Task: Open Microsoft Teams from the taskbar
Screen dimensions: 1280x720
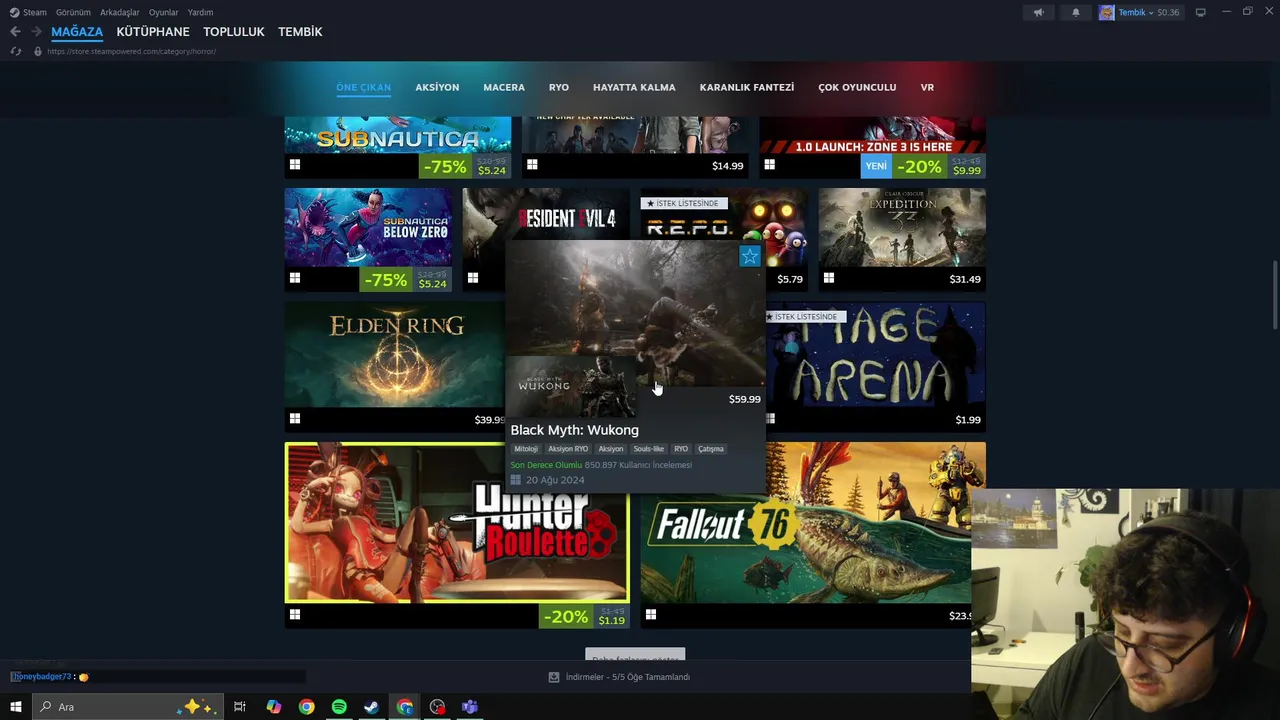Action: click(x=470, y=707)
